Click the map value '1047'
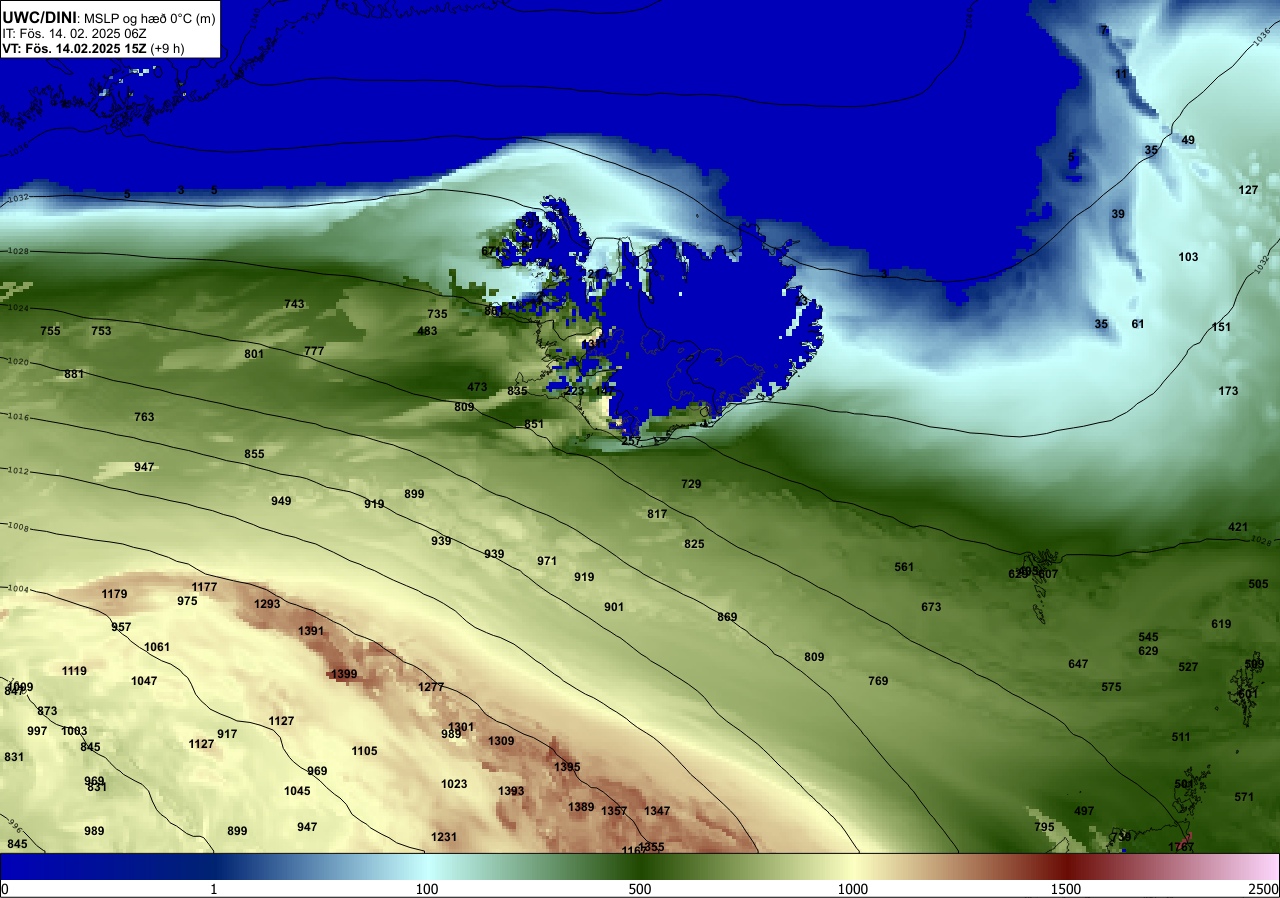Image resolution: width=1280 pixels, height=898 pixels. (144, 681)
